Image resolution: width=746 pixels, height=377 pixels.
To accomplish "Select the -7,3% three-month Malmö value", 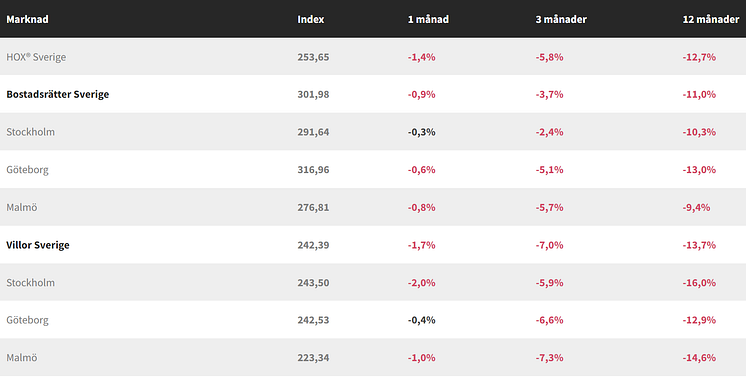I will 550,358.
